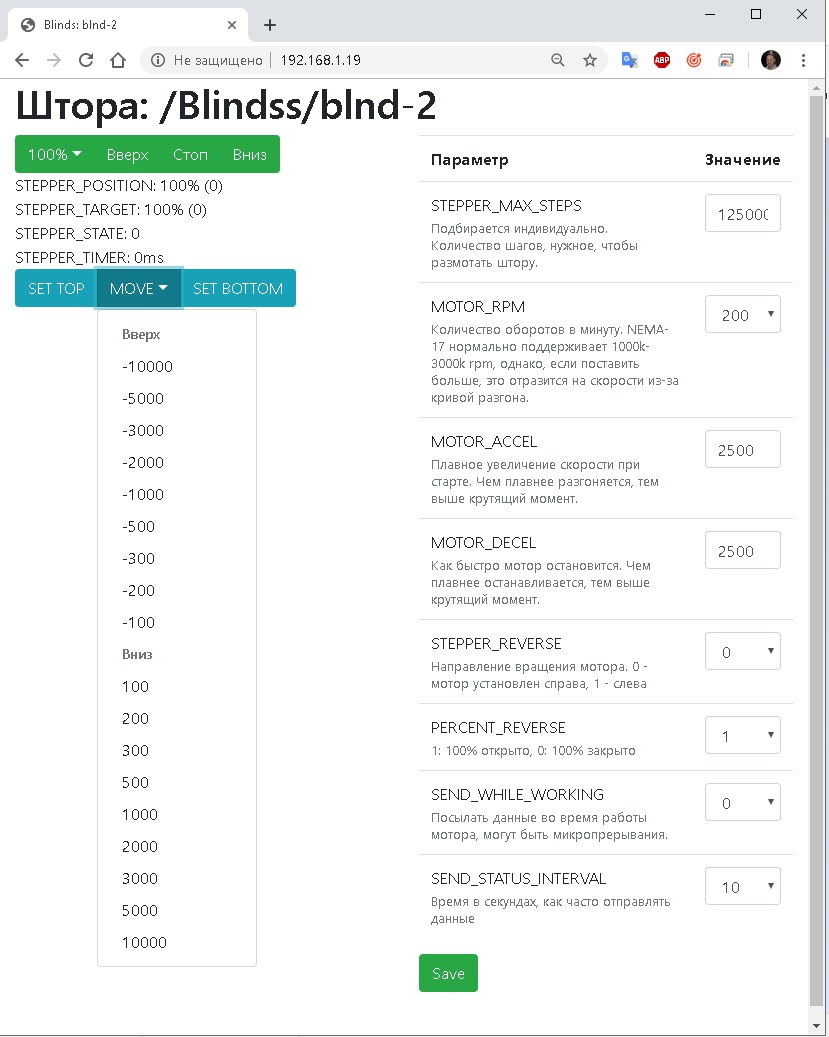Viewport: 829px width, 1037px height.
Task: Click the browser back arrow
Action: point(22,60)
